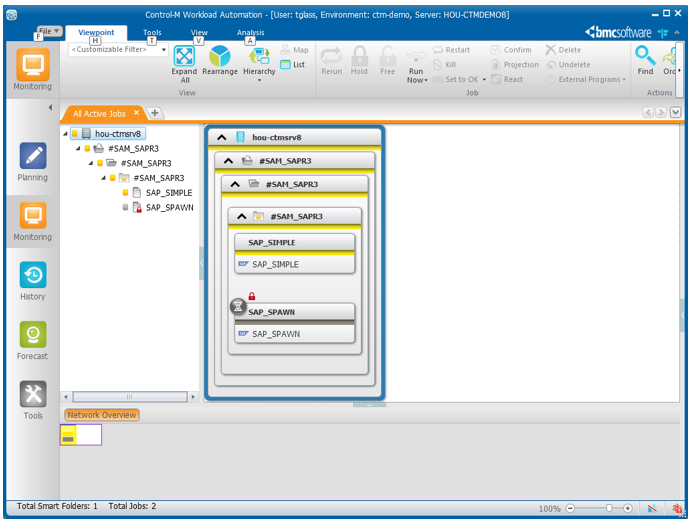
Task: Click Delete in Job group
Action: click(563, 50)
